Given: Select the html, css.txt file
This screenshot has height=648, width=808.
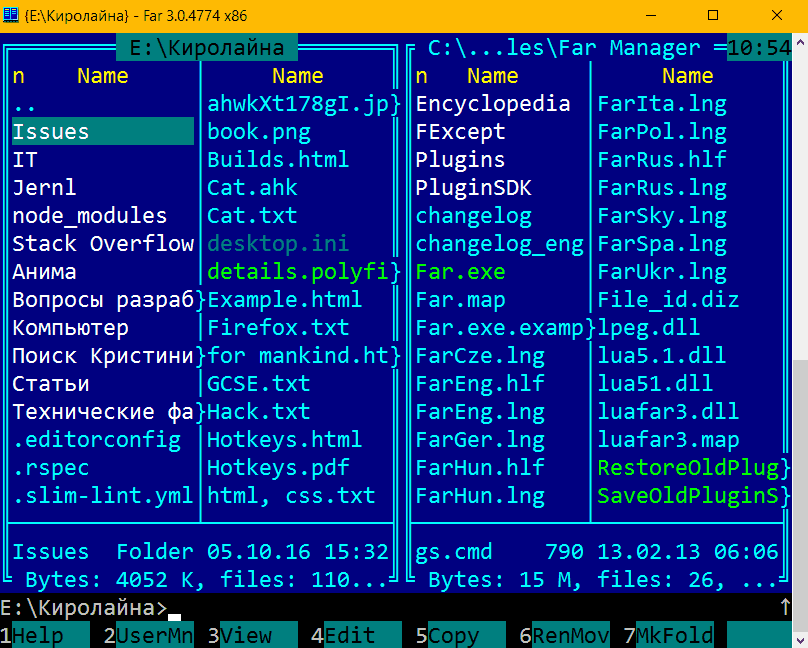Looking at the screenshot, I should 291,496.
